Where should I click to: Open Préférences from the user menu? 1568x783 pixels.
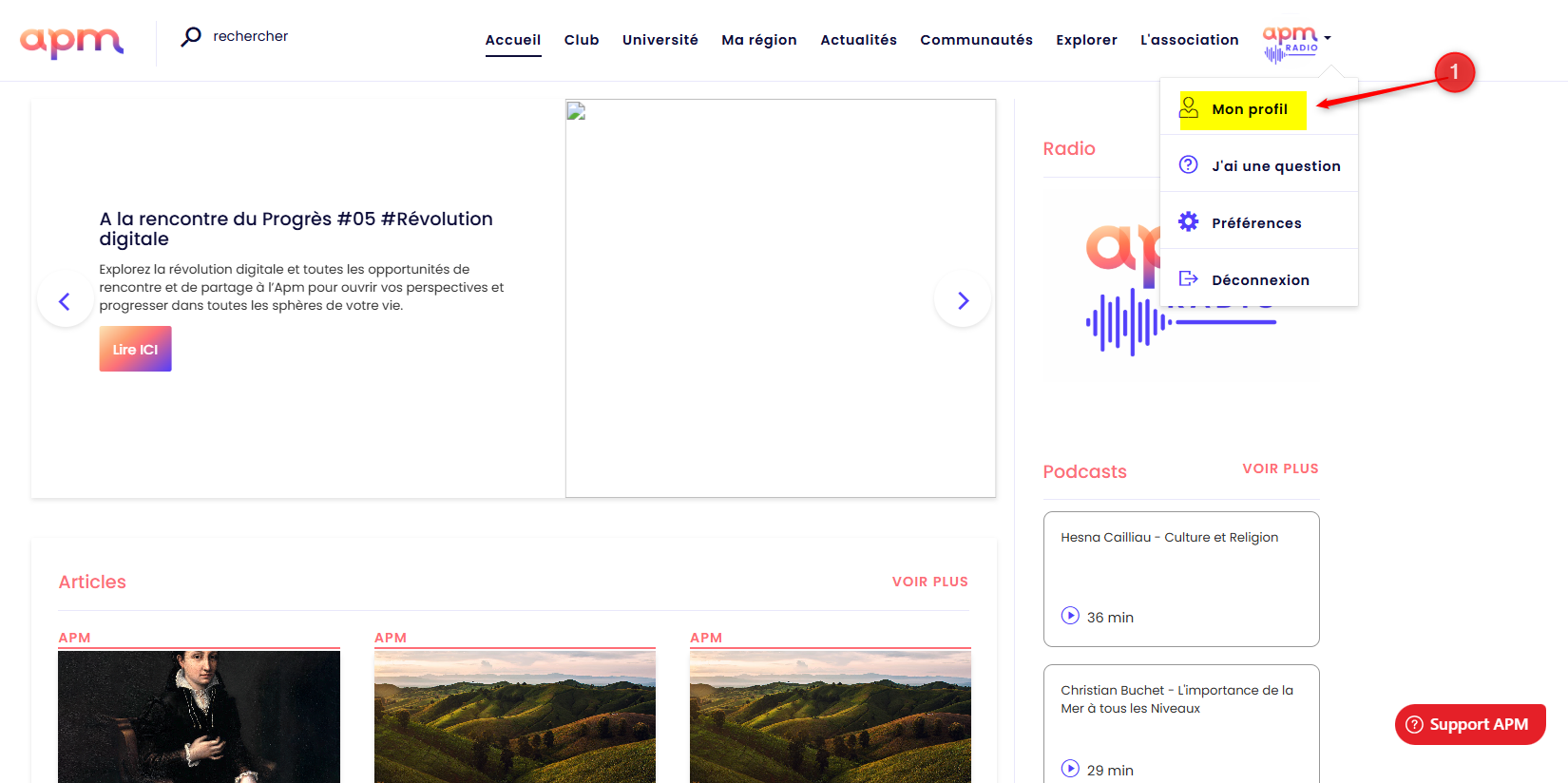(x=1259, y=222)
